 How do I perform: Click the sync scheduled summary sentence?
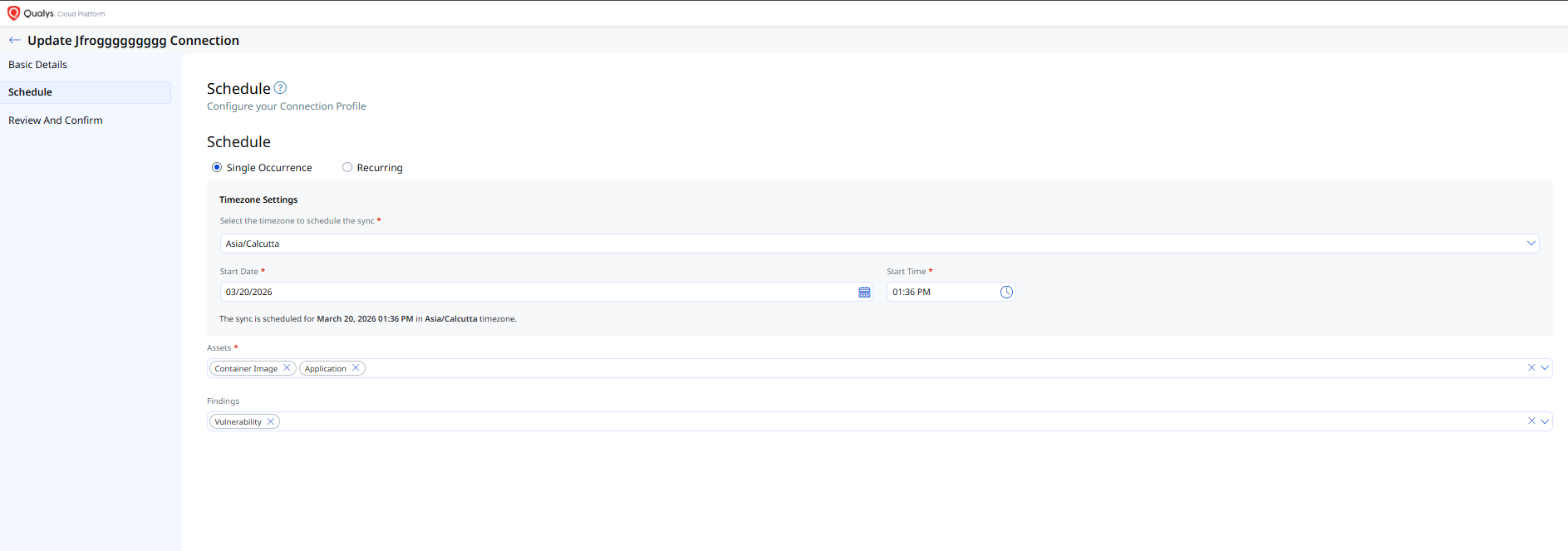coord(368,318)
